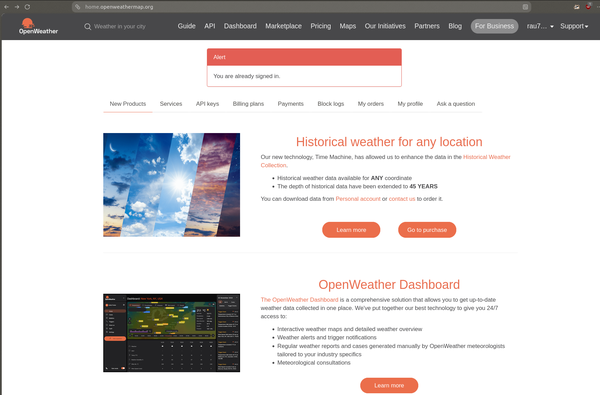The width and height of the screenshot is (600, 395).
Task: Select the New Products tab
Action: click(x=128, y=104)
